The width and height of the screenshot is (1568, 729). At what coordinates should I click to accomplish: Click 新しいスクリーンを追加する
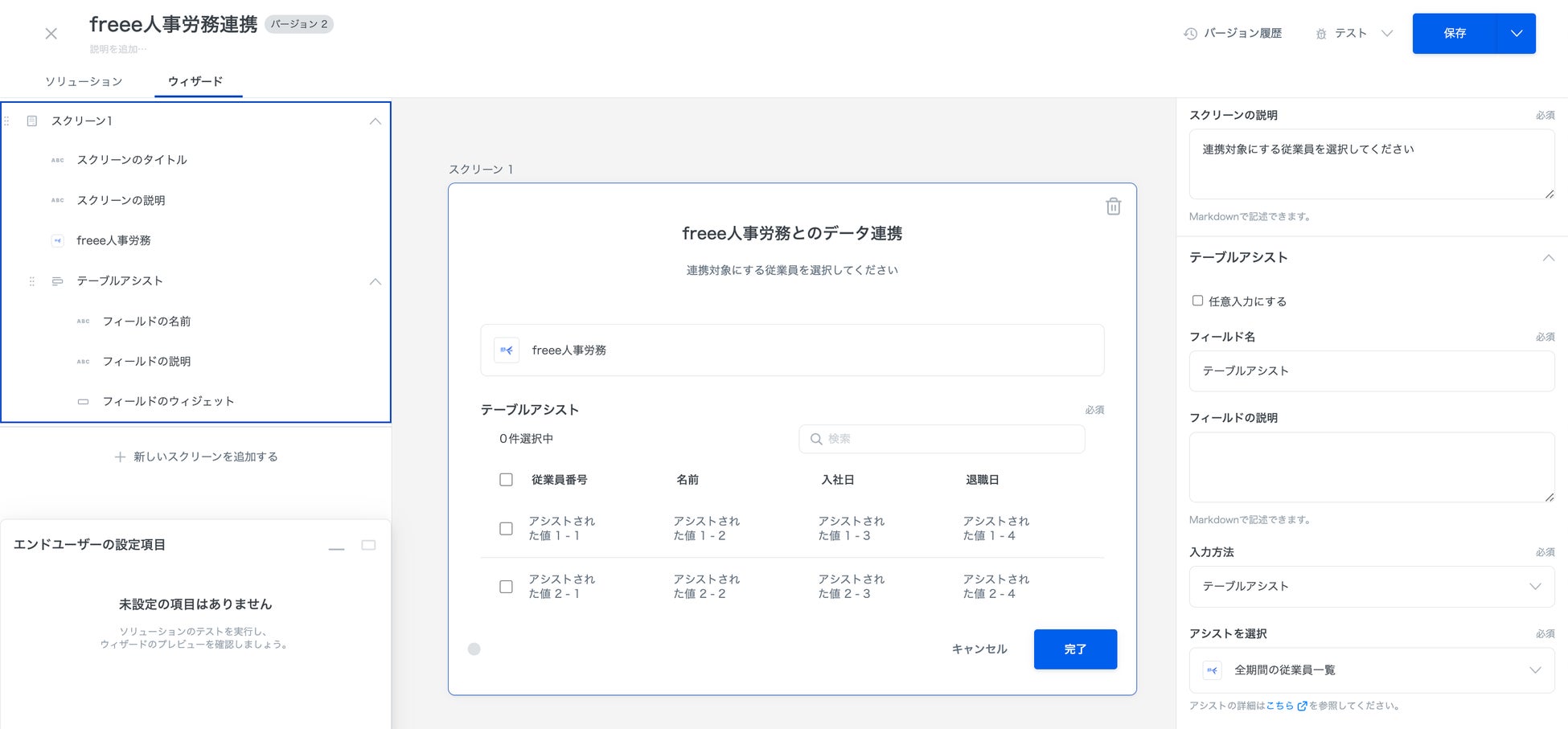coord(195,457)
